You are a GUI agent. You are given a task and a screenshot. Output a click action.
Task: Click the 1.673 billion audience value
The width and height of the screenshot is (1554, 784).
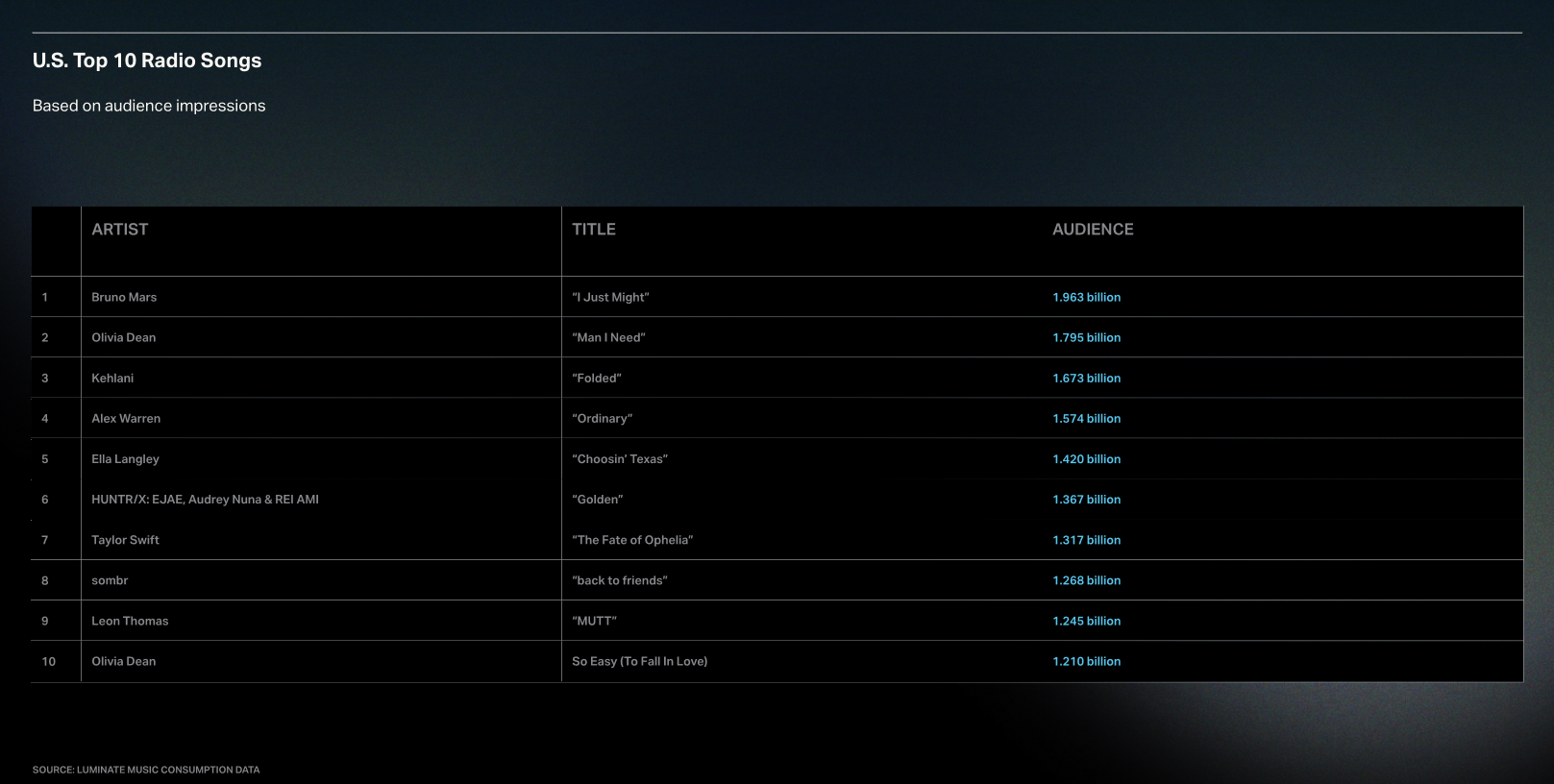(x=1086, y=378)
